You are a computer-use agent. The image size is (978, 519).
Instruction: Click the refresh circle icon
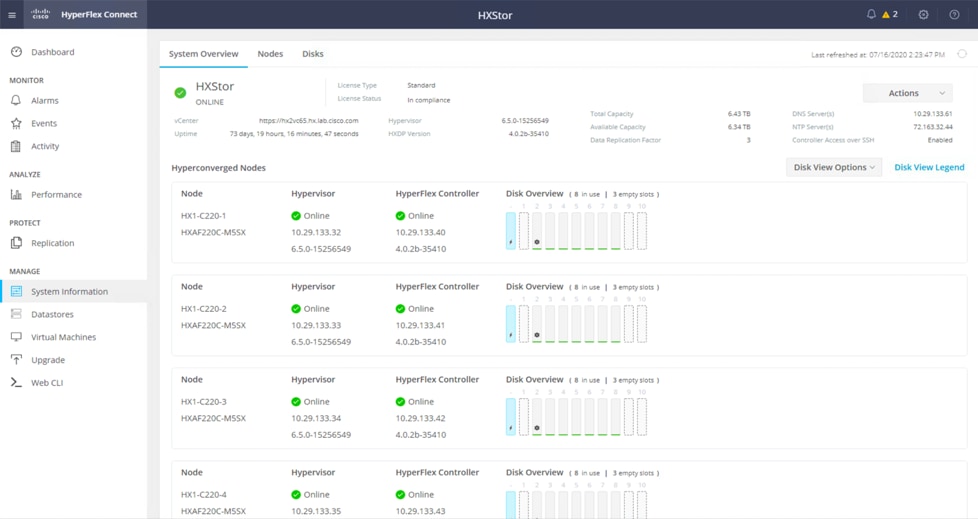pyautogui.click(x=962, y=54)
